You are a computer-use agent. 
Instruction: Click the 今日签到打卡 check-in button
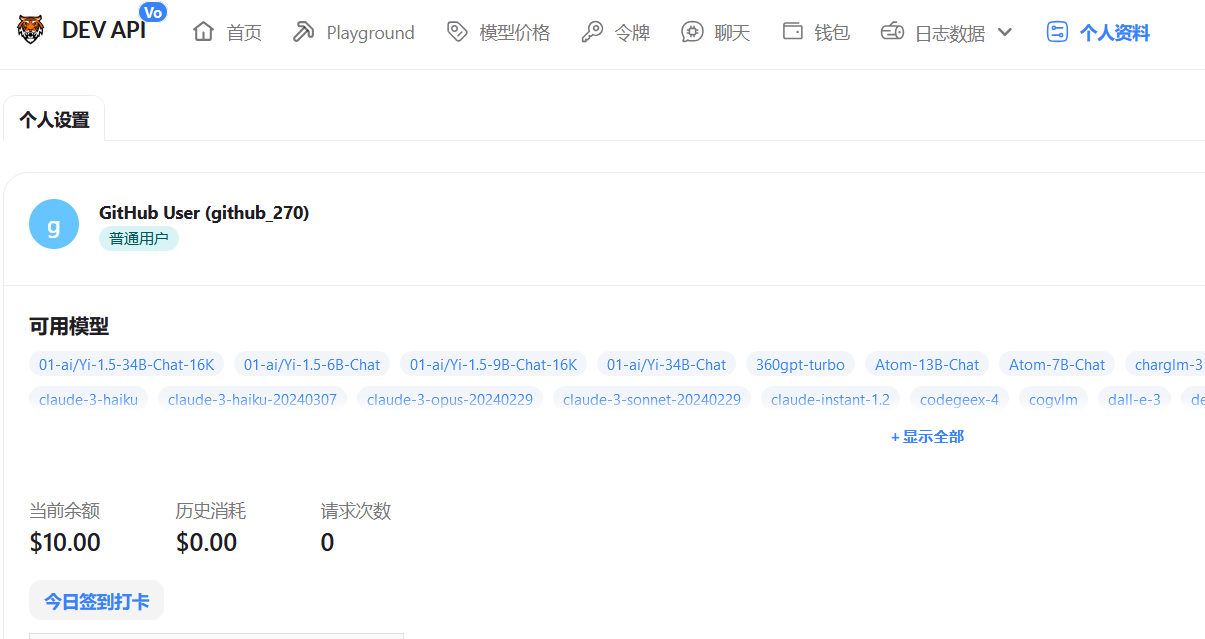click(96, 601)
